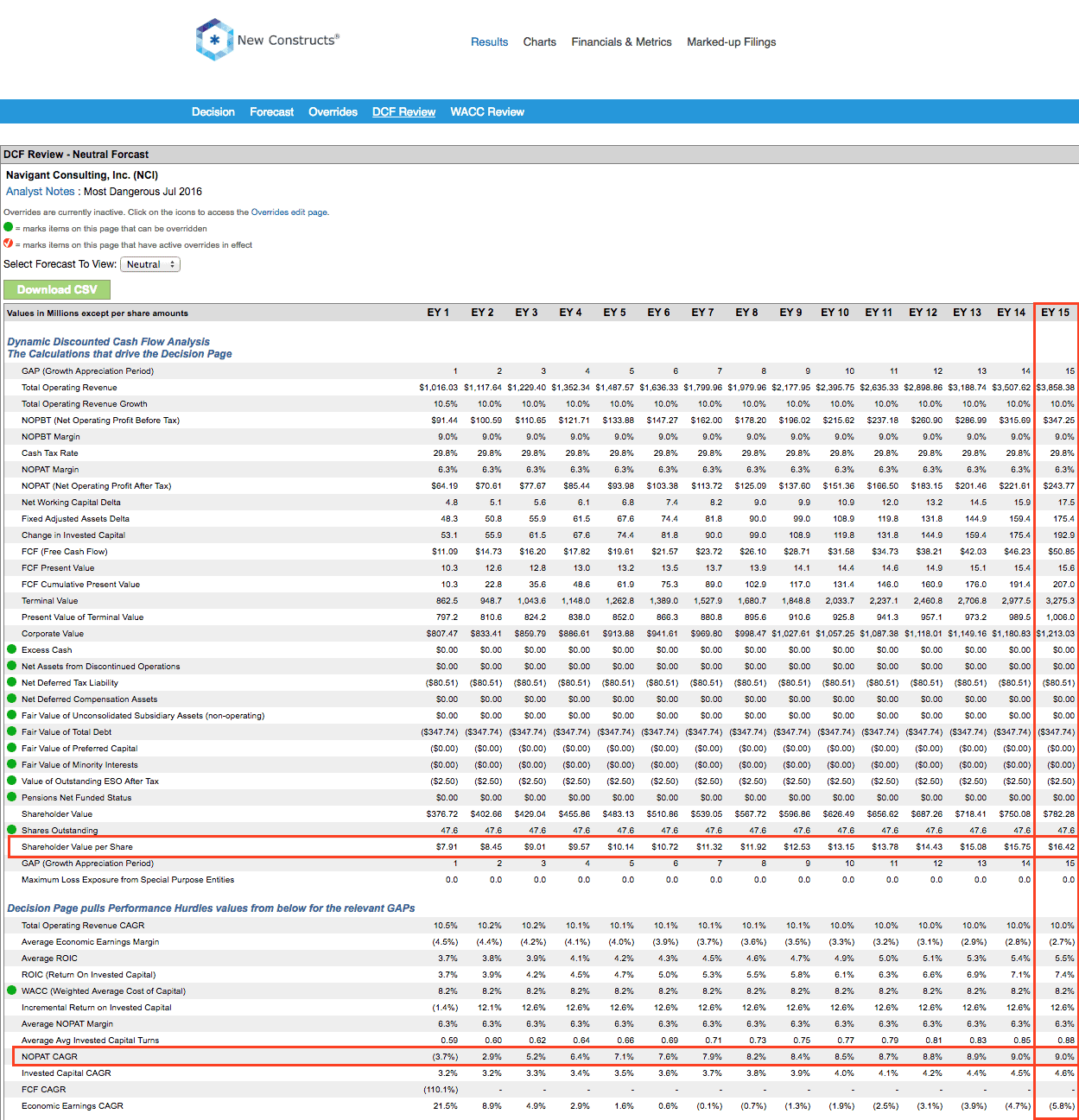Click the NOPAT CAGR row label
Viewport: 1079px width, 1120px height.
click(49, 1056)
